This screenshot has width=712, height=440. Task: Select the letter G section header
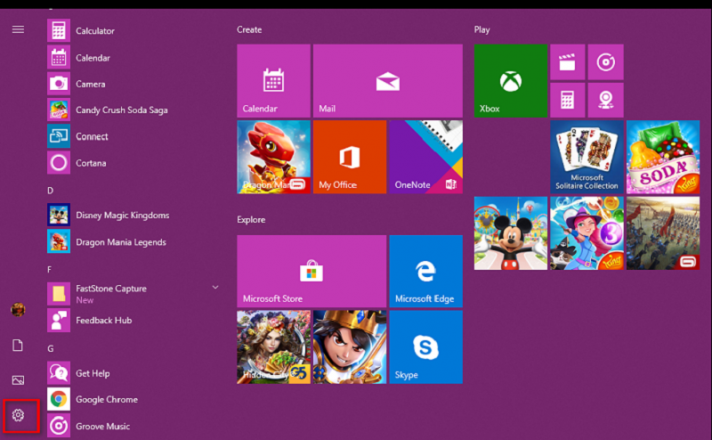[x=50, y=348]
